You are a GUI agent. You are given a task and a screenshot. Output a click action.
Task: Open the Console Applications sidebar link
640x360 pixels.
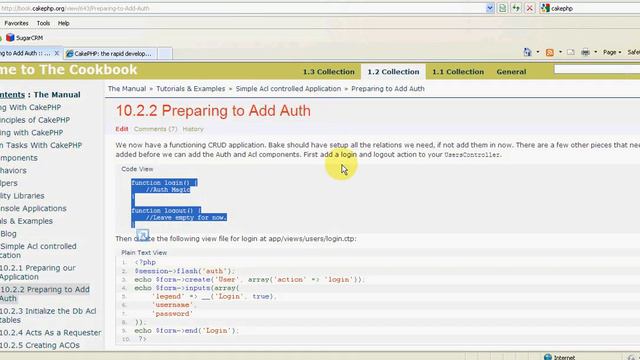point(33,209)
